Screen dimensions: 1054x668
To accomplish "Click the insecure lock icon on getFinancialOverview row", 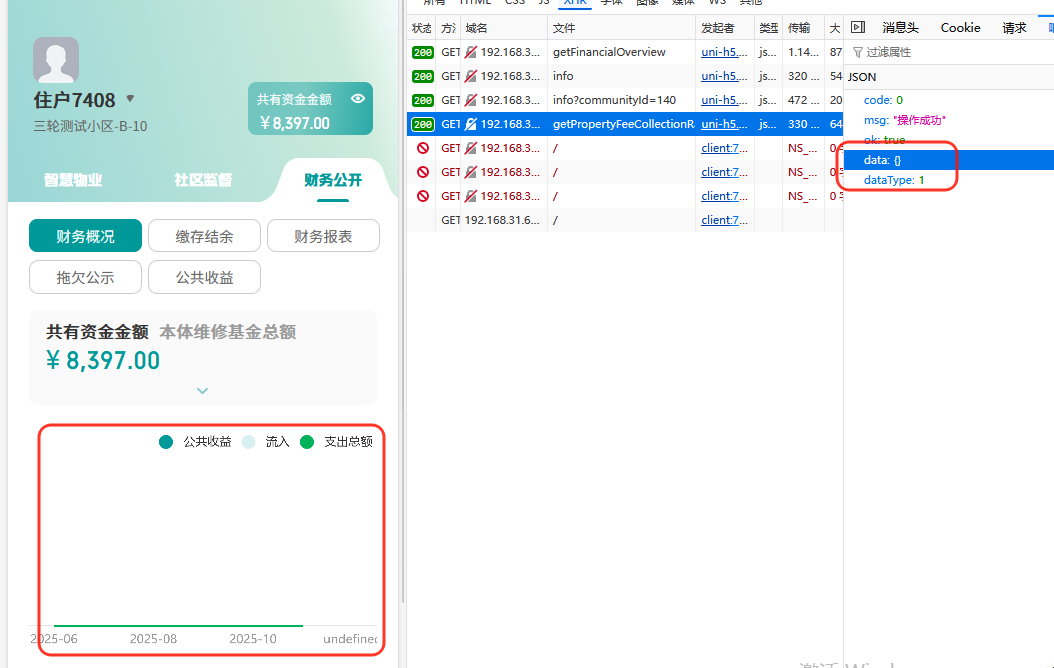I will (x=471, y=52).
